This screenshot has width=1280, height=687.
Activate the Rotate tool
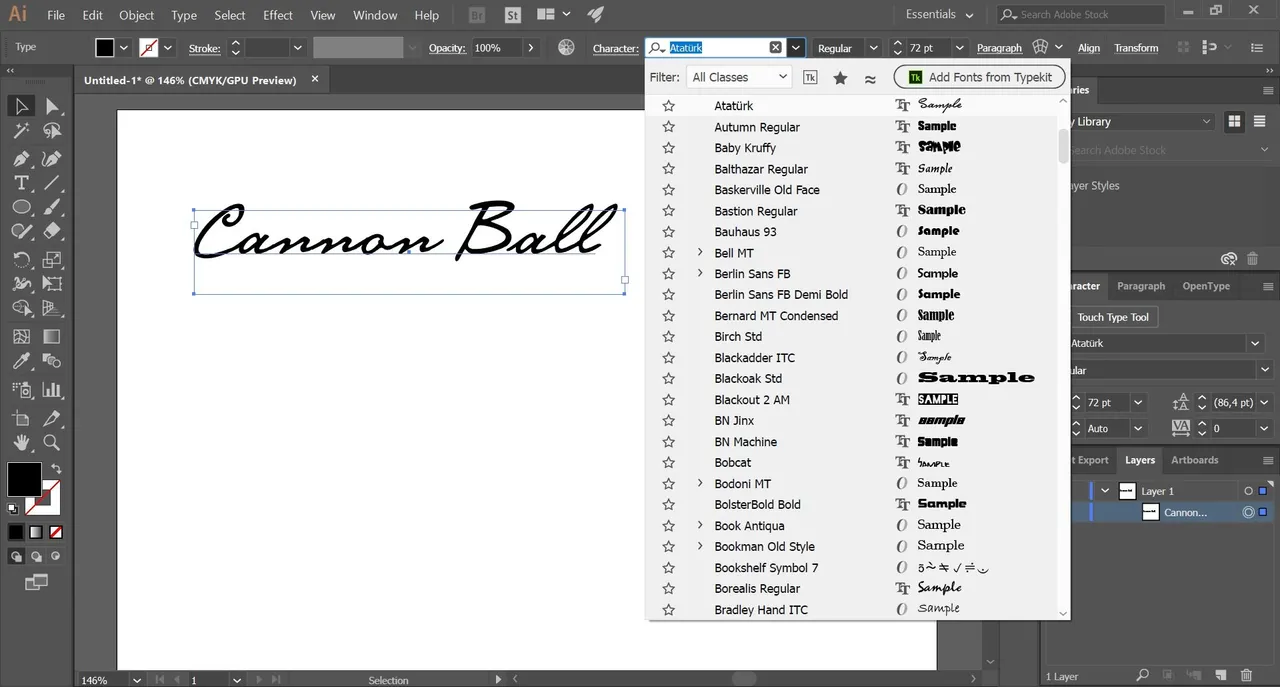[x=21, y=260]
